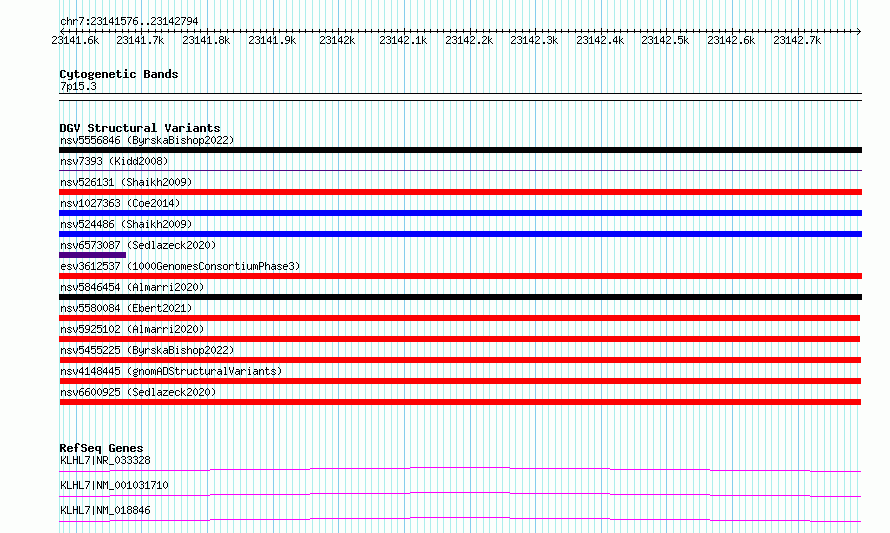Open variant nsv5925102 (Almarri2020) label
The height and width of the screenshot is (533, 890).
132,330
